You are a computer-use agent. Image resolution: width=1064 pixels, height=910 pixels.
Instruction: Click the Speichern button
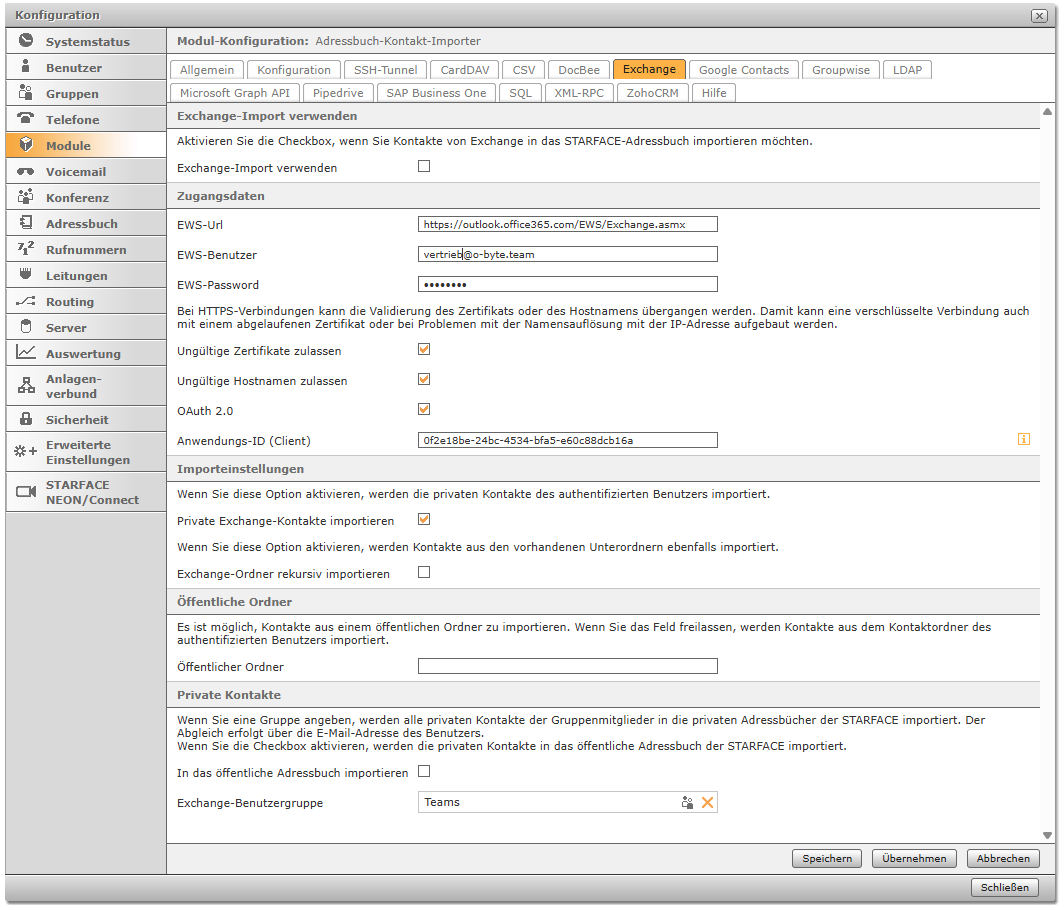tap(826, 858)
